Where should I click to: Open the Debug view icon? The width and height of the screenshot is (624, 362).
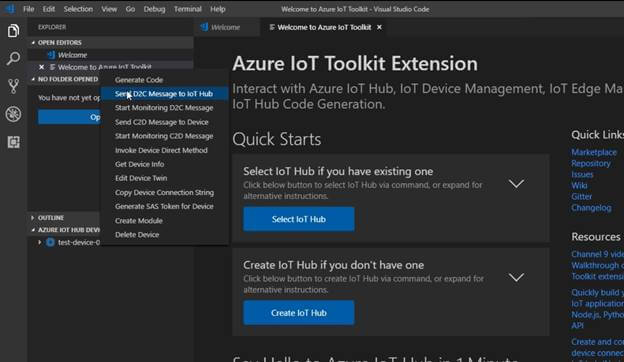(x=13, y=114)
